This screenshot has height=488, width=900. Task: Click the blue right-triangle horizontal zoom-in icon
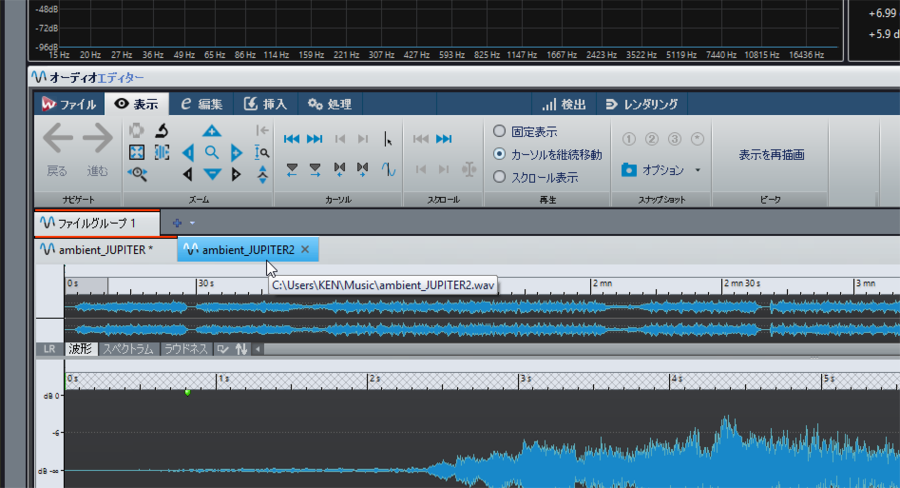click(236, 153)
